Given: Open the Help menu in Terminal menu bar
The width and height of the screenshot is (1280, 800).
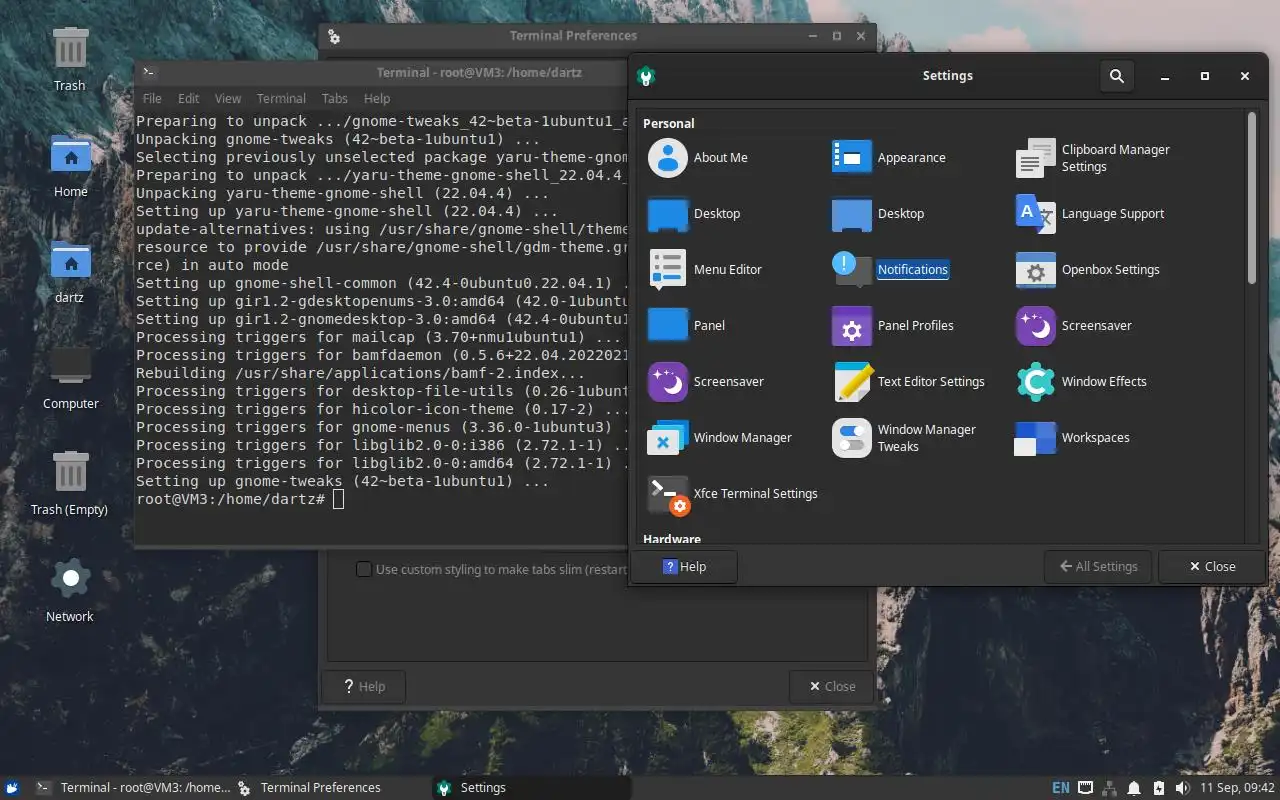Looking at the screenshot, I should 377,99.
